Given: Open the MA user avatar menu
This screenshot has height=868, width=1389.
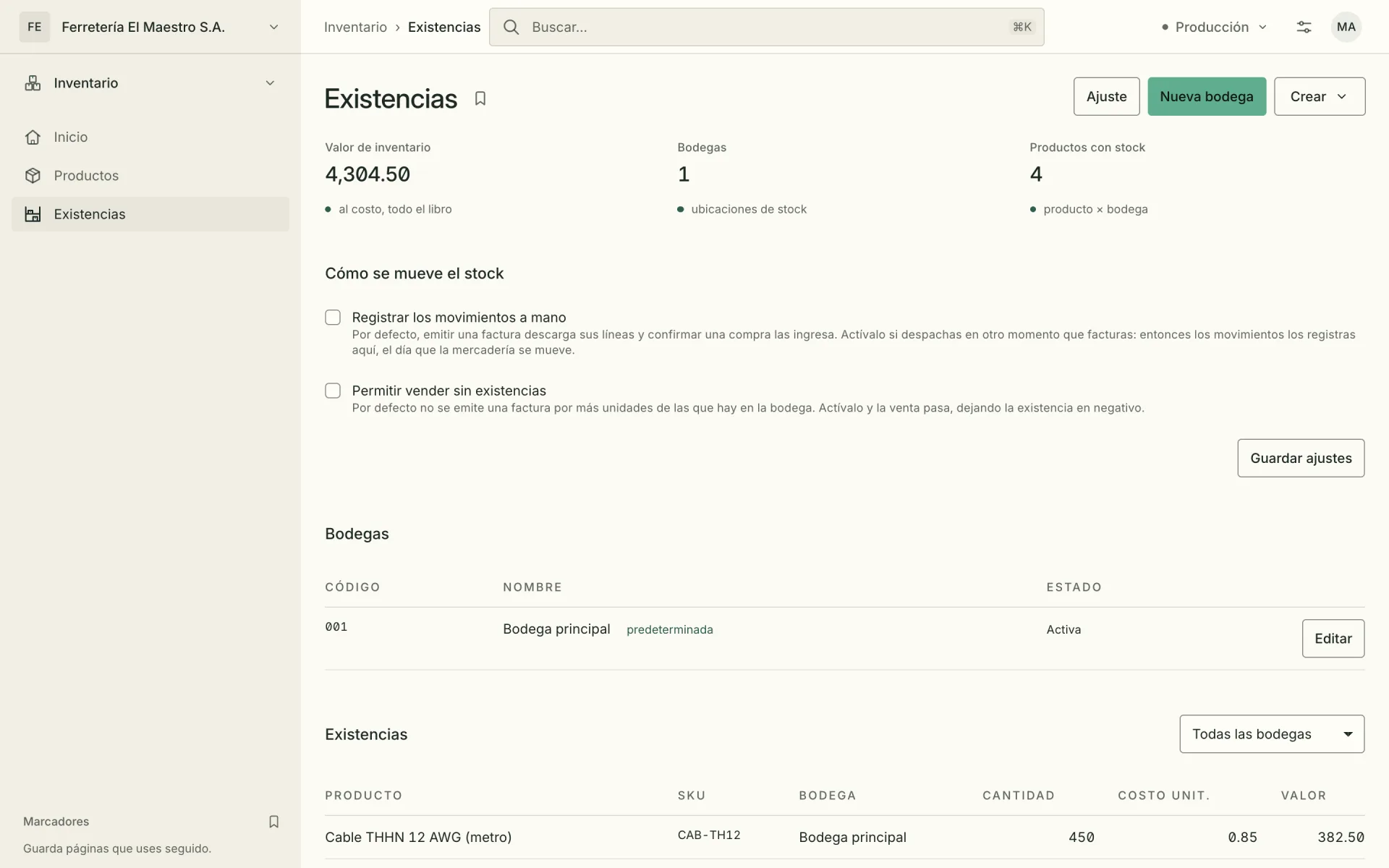Looking at the screenshot, I should coord(1346,27).
